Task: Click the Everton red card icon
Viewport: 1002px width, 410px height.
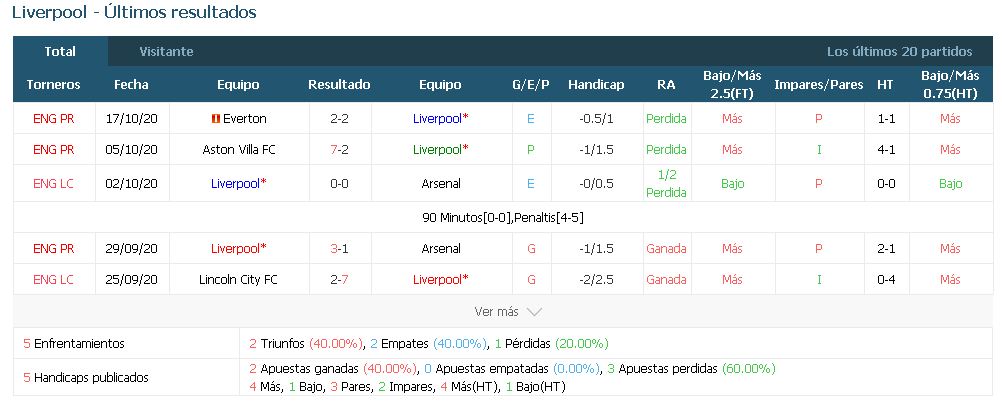Action: [215, 119]
